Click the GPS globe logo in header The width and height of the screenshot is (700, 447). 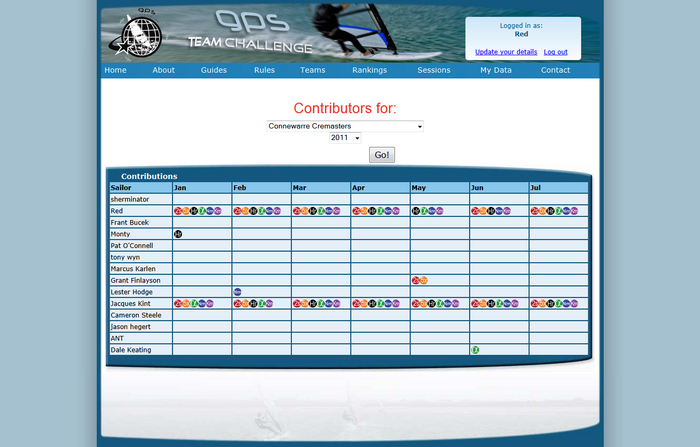(x=137, y=37)
